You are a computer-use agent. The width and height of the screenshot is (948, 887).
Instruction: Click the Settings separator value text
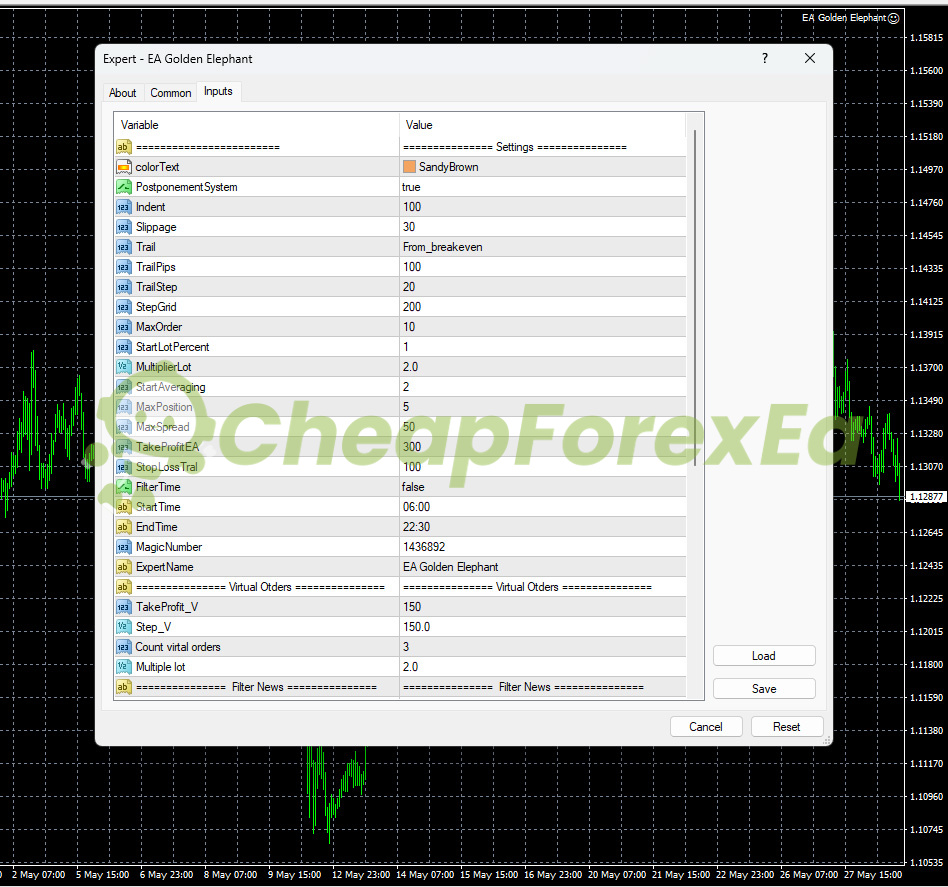pos(515,147)
